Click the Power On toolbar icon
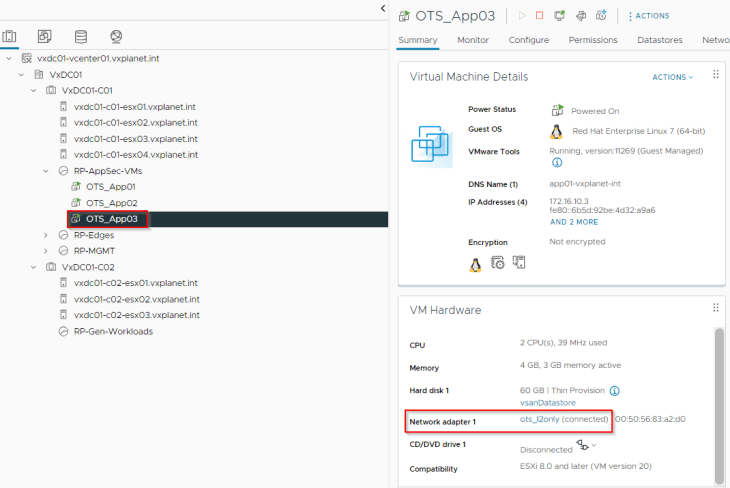The height and width of the screenshot is (488, 730). pyautogui.click(x=522, y=16)
